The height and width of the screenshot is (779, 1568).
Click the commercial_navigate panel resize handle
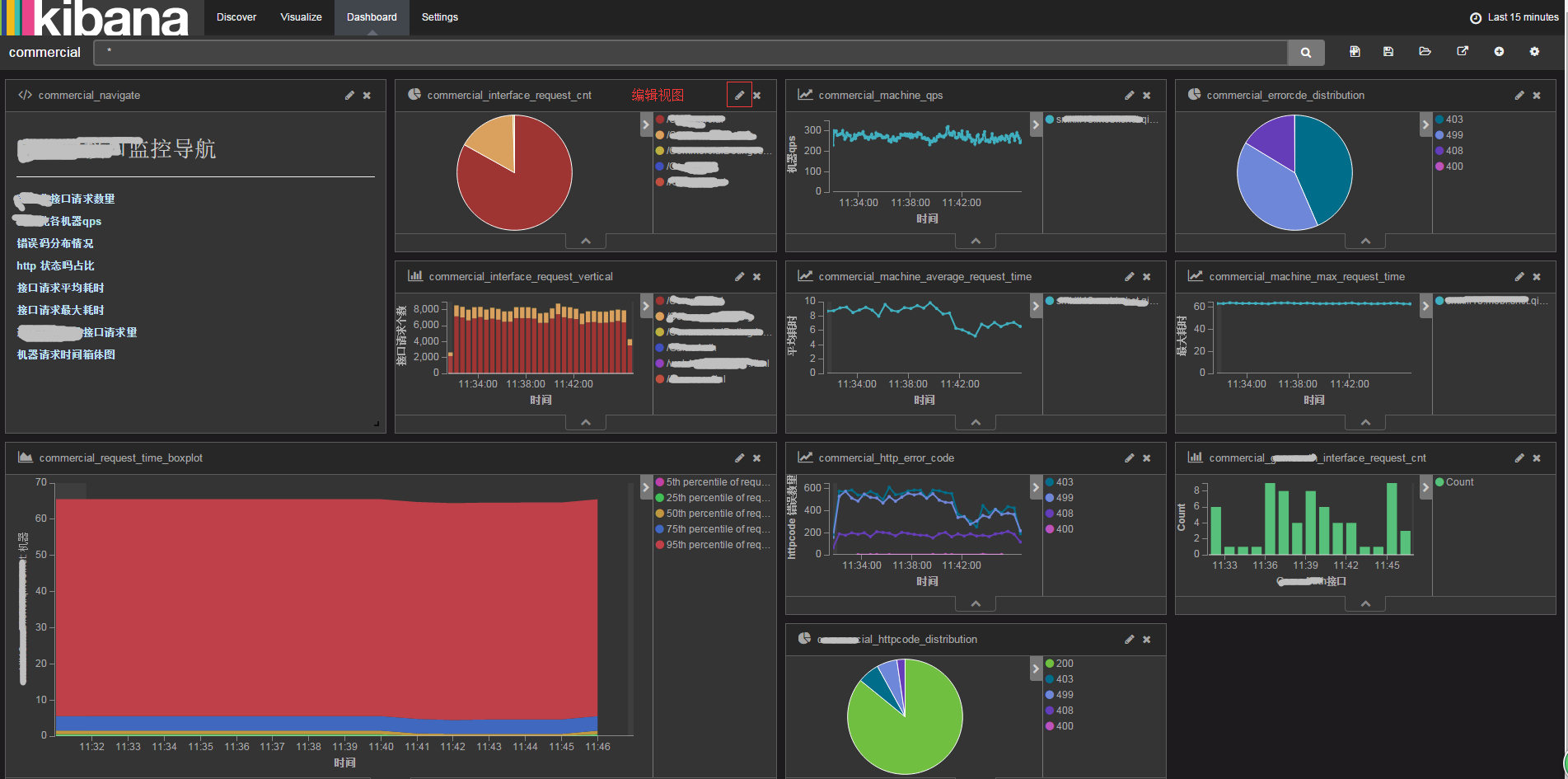coord(377,425)
